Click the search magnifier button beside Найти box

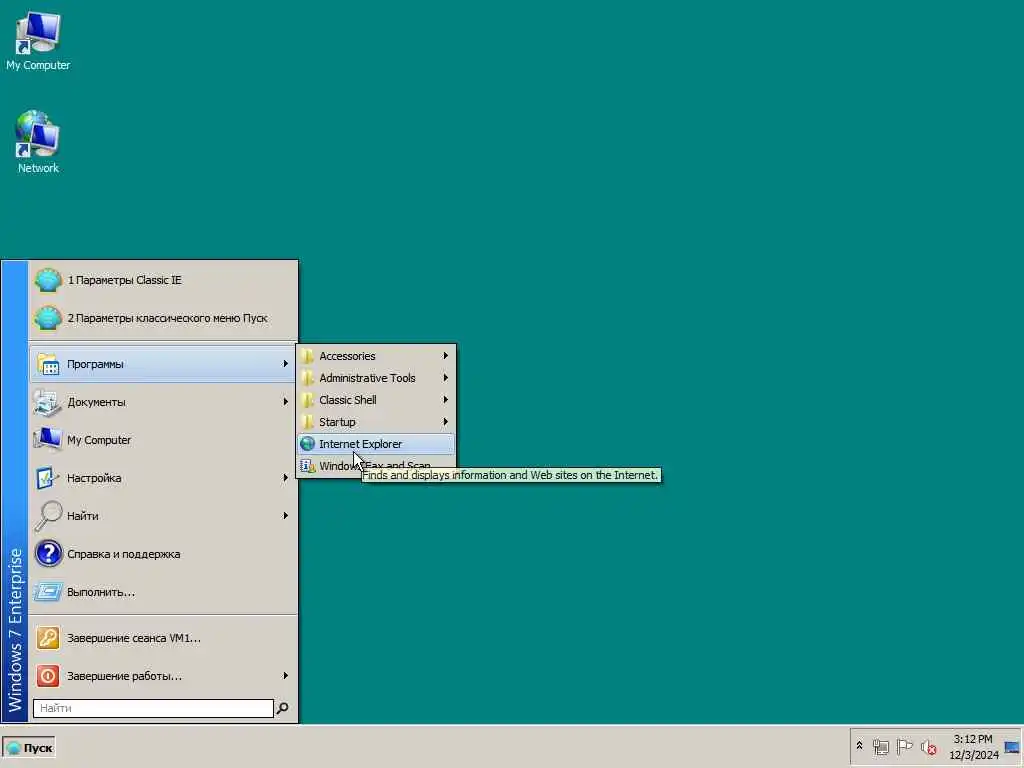click(x=282, y=708)
